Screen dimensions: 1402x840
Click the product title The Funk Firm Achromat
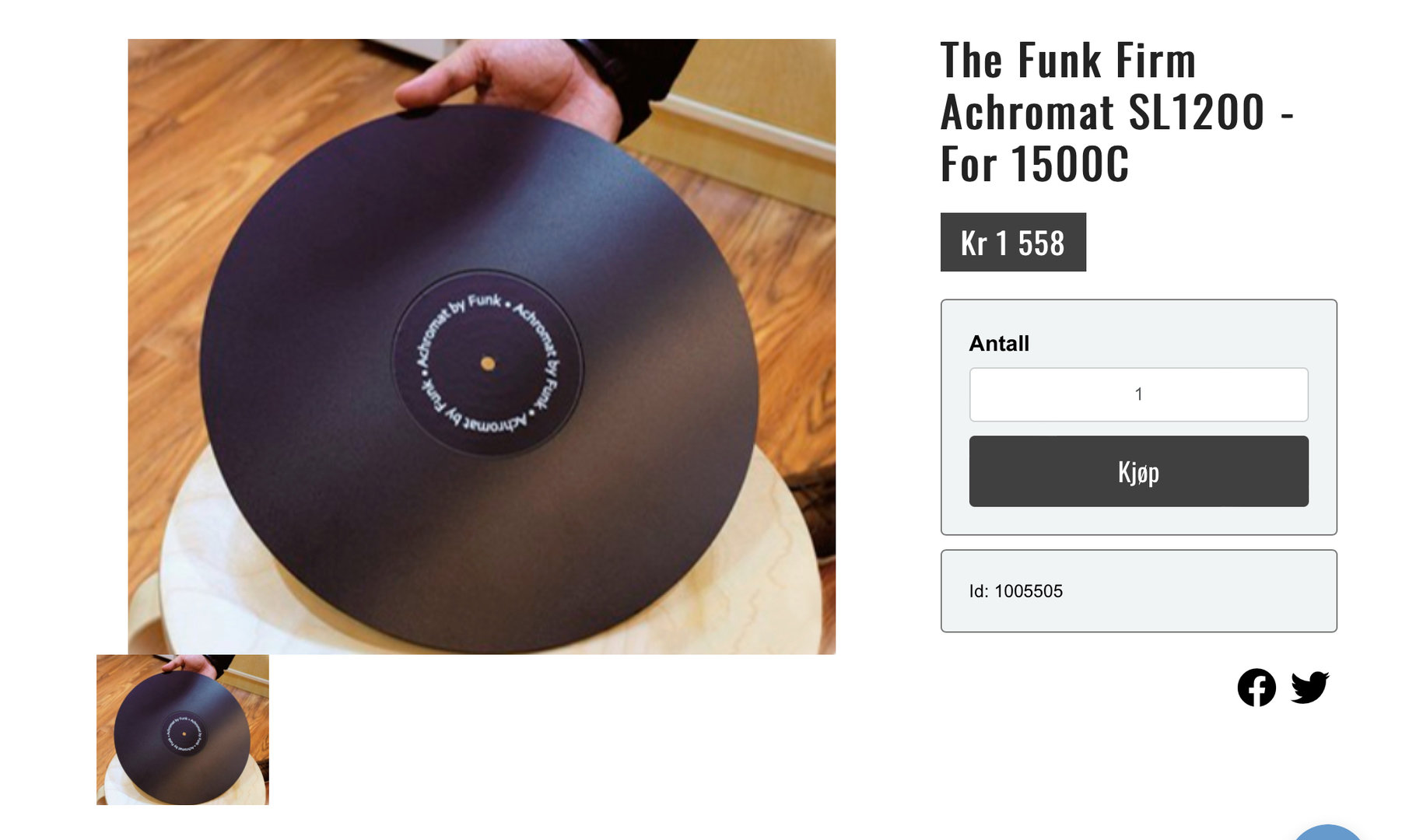click(1117, 112)
